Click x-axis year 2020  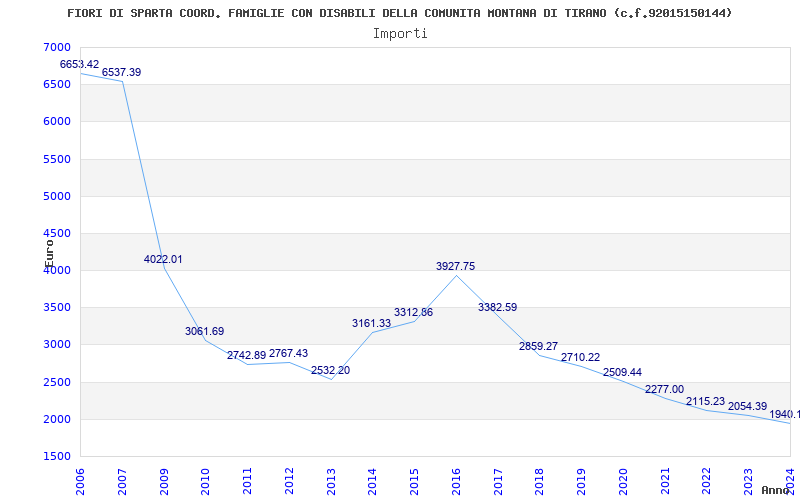click(623, 481)
